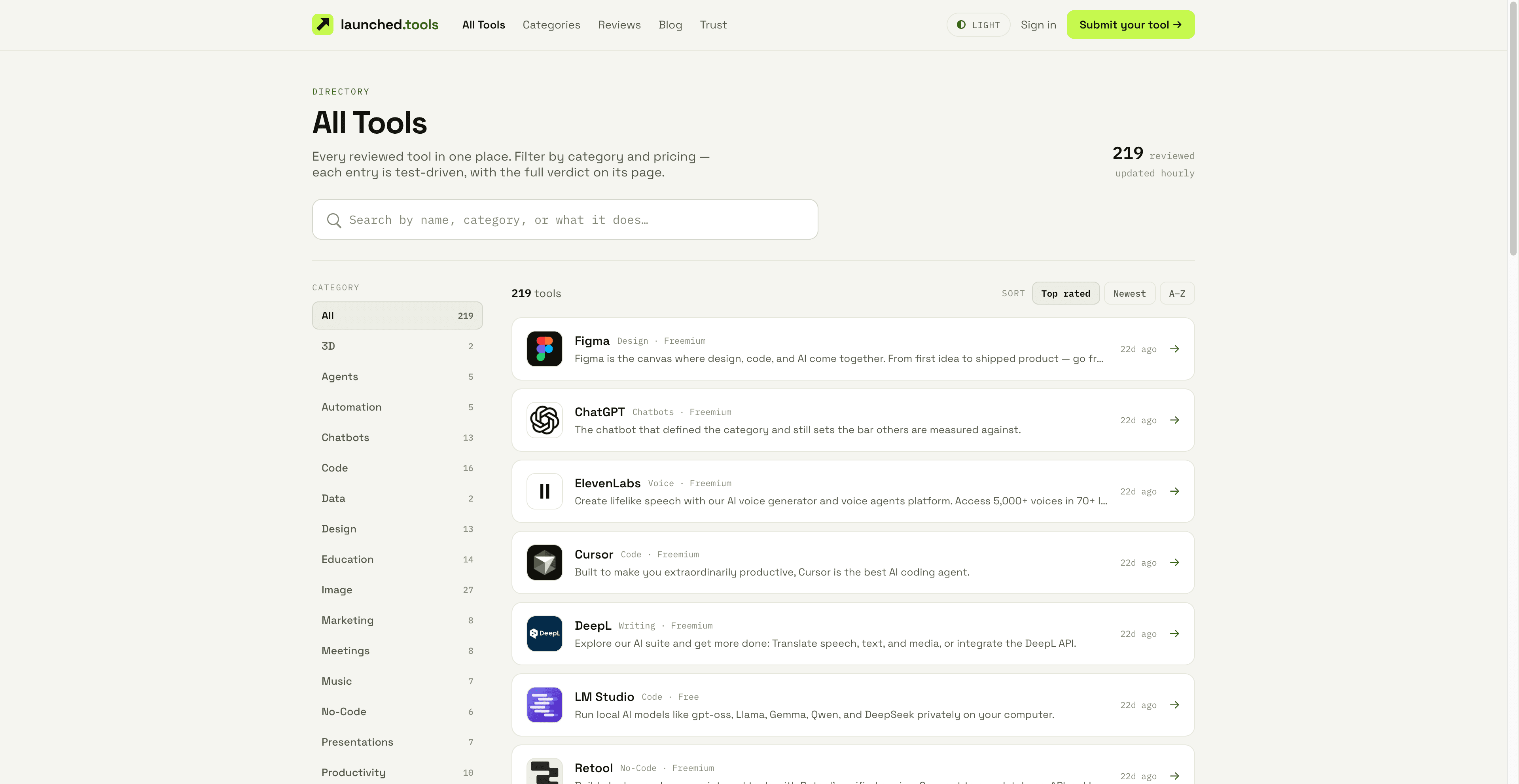Open the All Tools nav item
Screen dimensions: 1519x784
483,25
